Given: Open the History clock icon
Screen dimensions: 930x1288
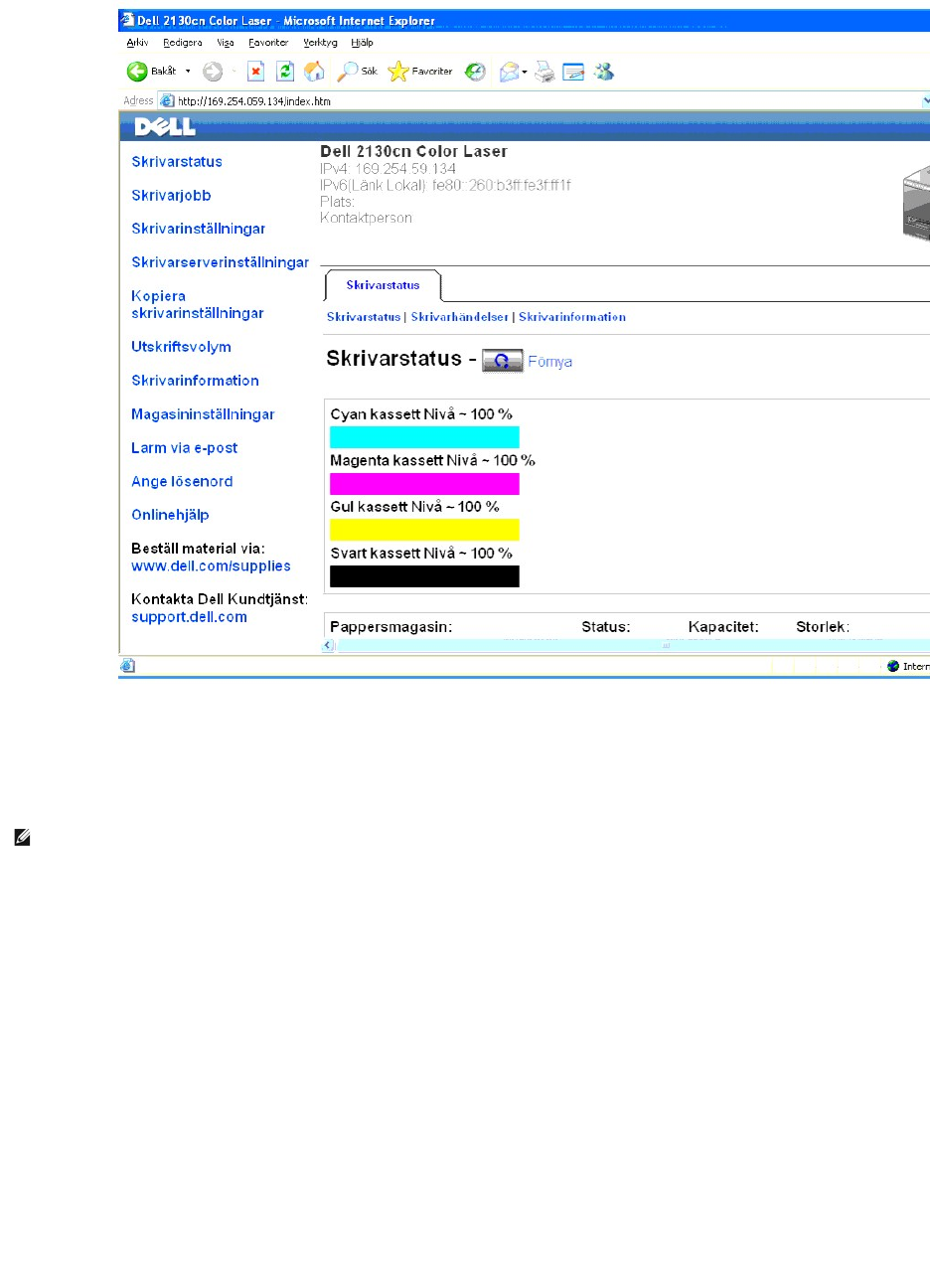Looking at the screenshot, I should (x=476, y=72).
